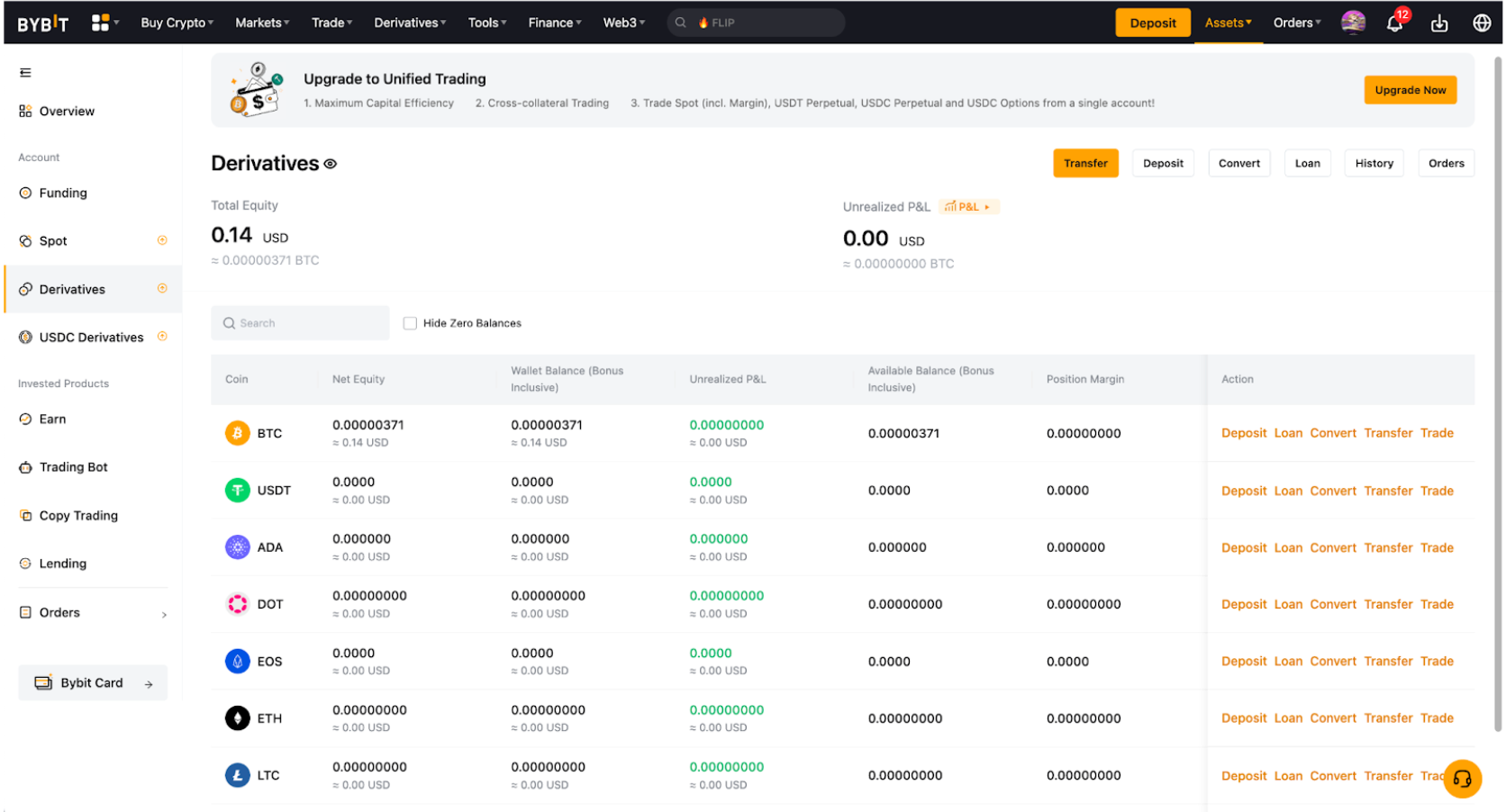Click the Upgrade Now button
Image resolution: width=1506 pixels, height=812 pixels.
(x=1410, y=90)
